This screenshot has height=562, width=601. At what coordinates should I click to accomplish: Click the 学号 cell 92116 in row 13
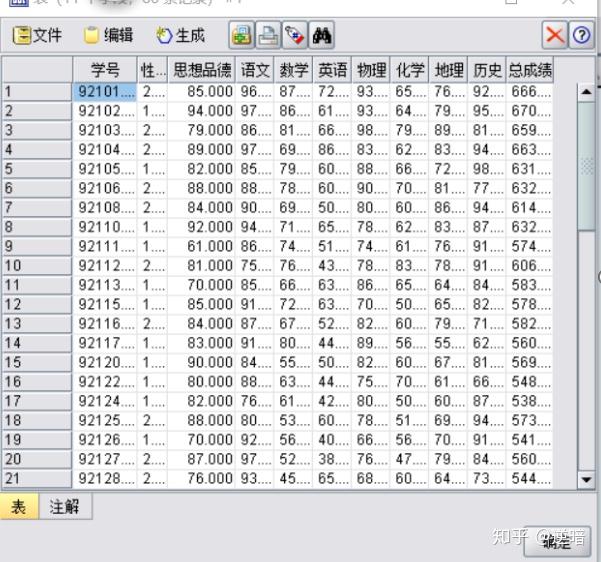pyautogui.click(x=105, y=324)
